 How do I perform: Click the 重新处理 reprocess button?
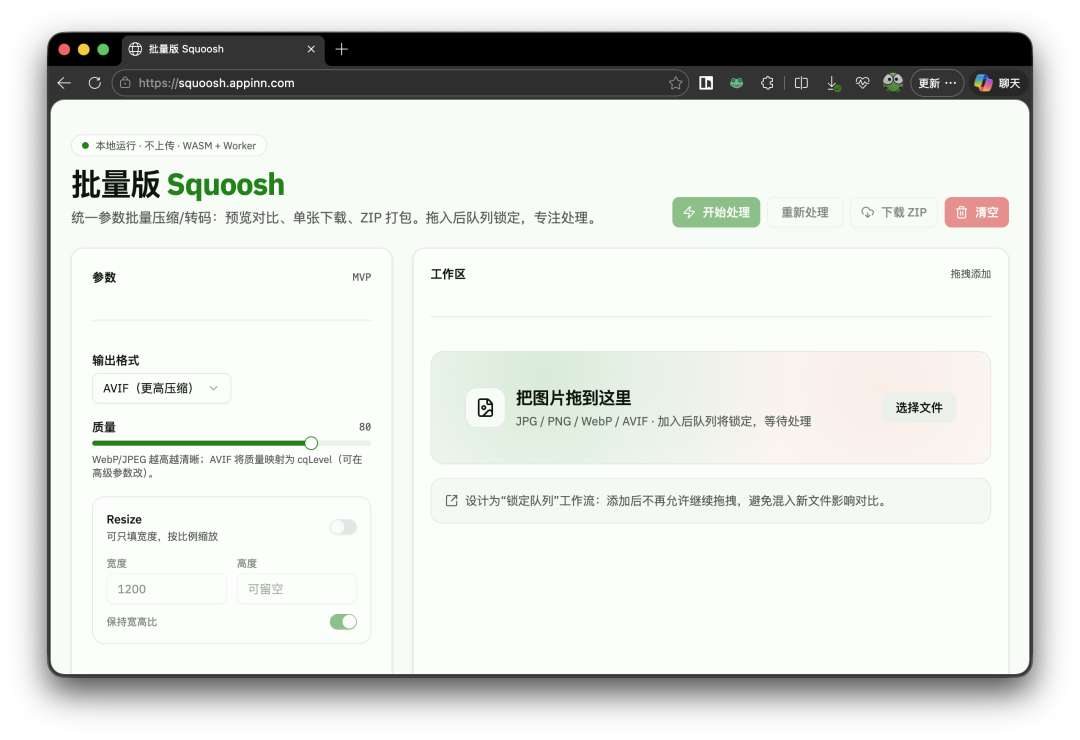804,212
